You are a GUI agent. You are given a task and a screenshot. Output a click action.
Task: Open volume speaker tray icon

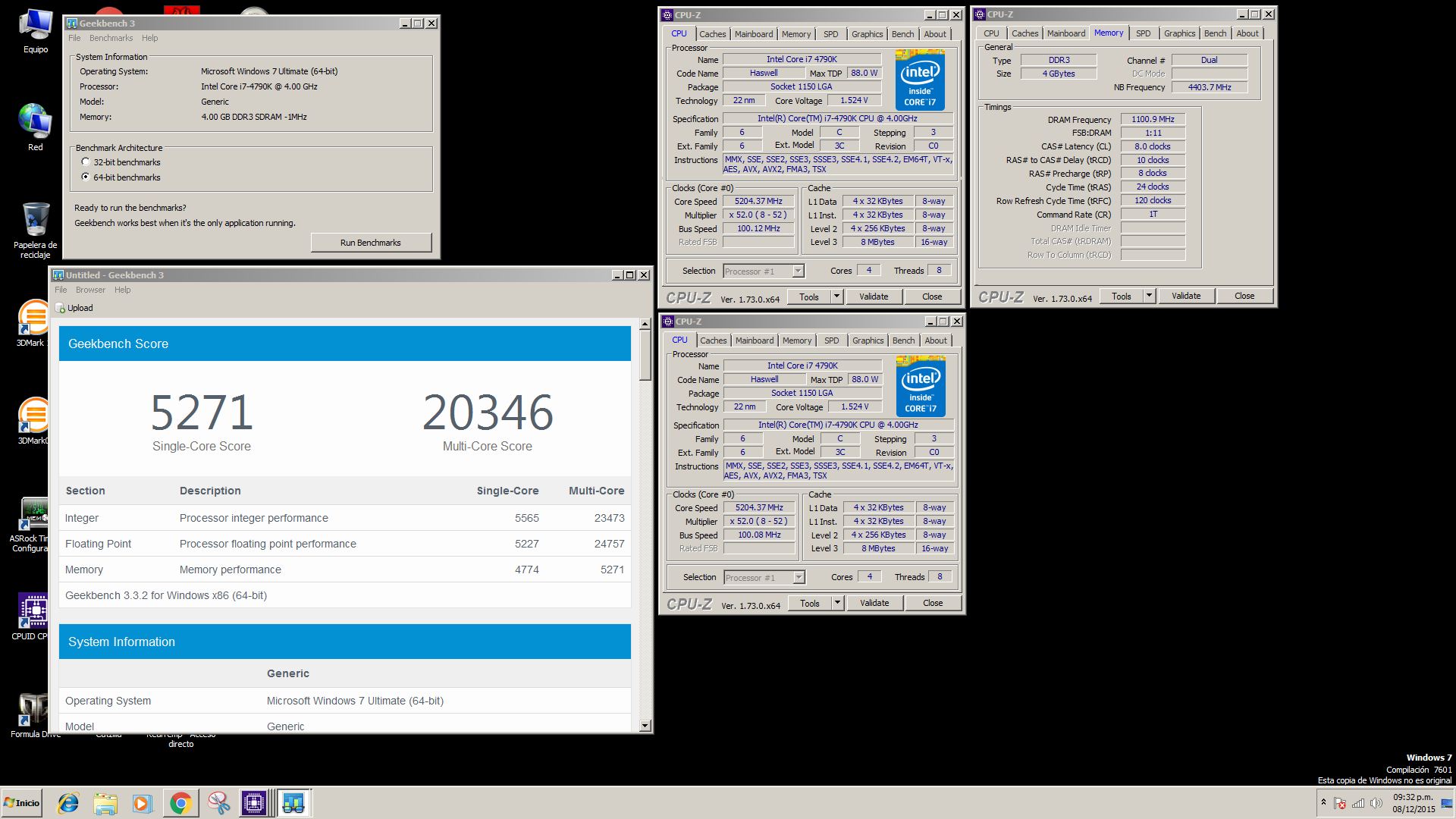pos(1376,803)
